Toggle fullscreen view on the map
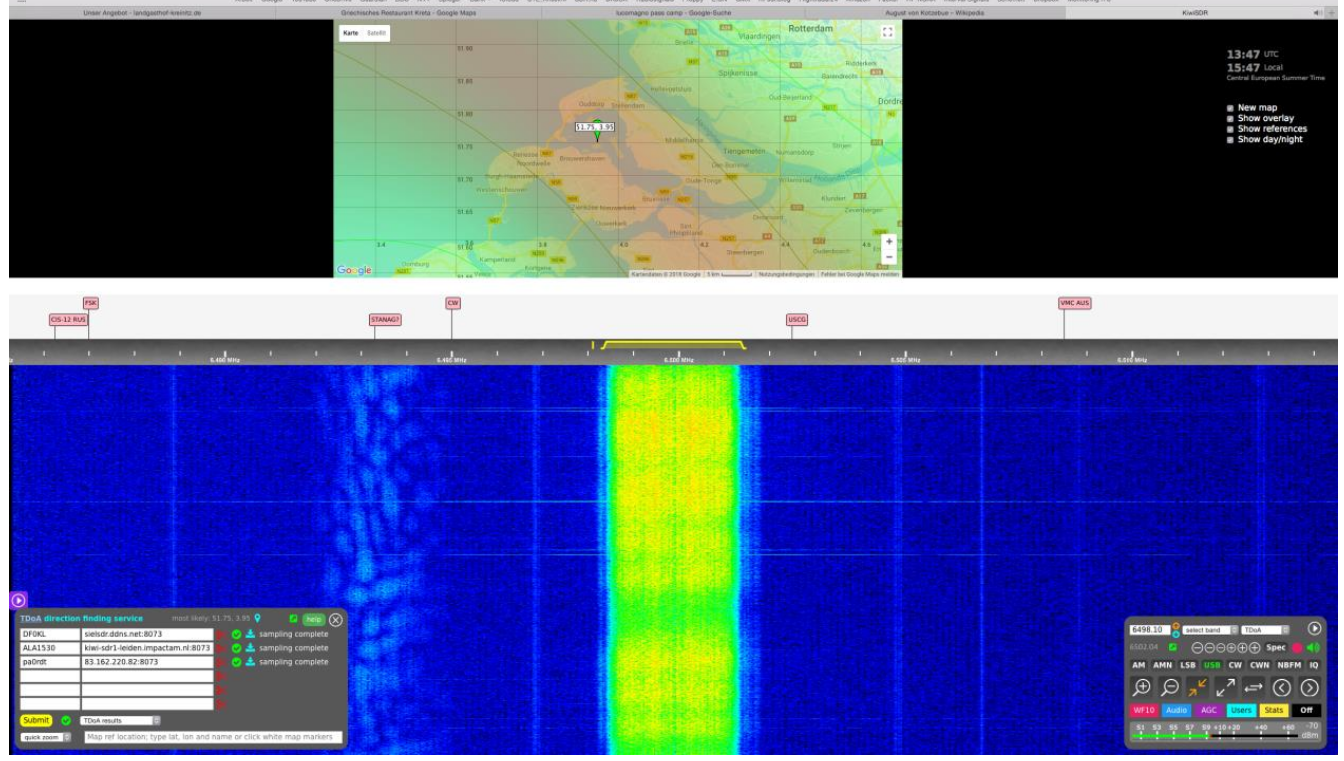Viewport: 1344px width, 761px height. point(887,32)
